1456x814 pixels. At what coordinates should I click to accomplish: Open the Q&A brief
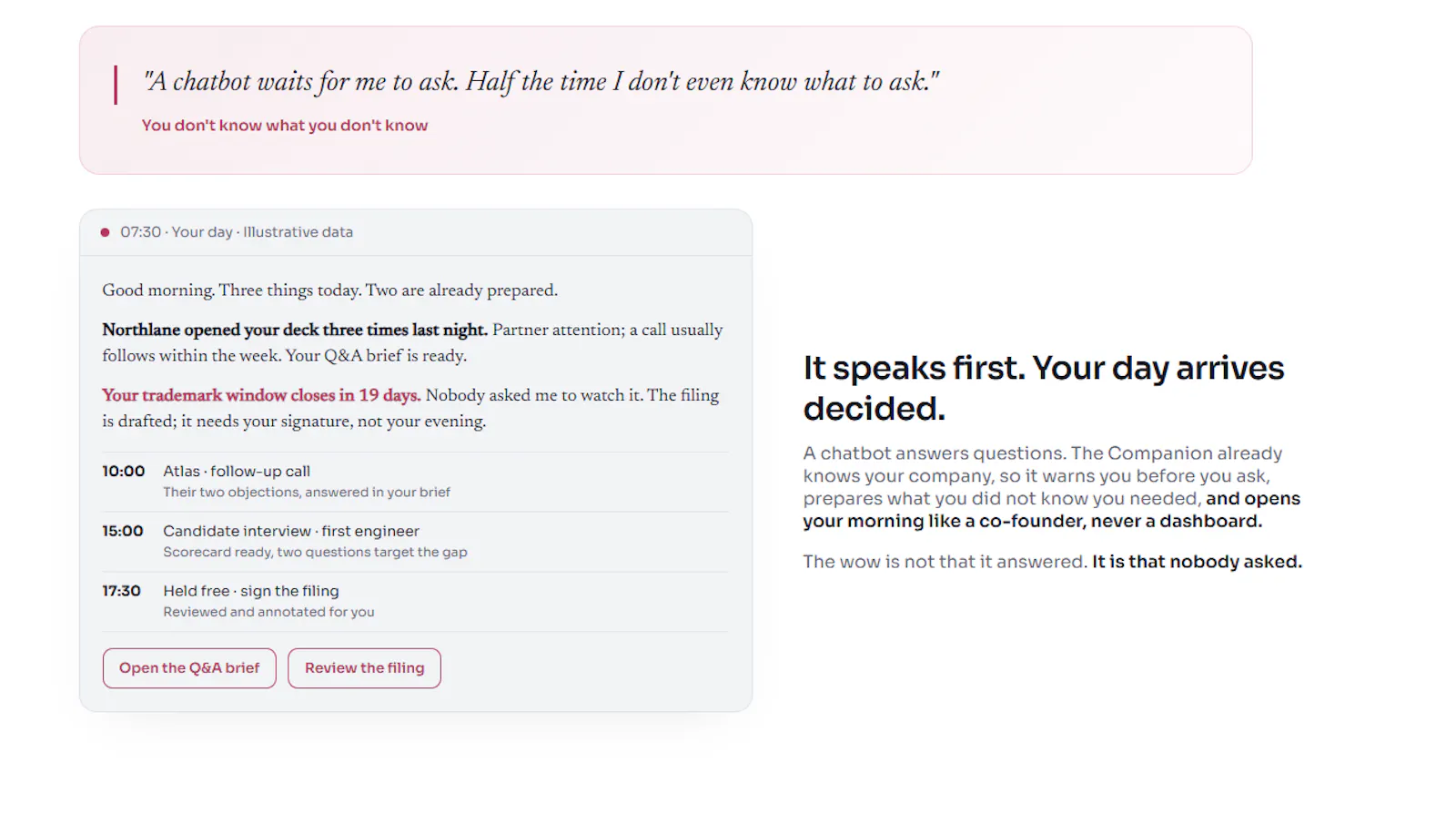pos(189,668)
